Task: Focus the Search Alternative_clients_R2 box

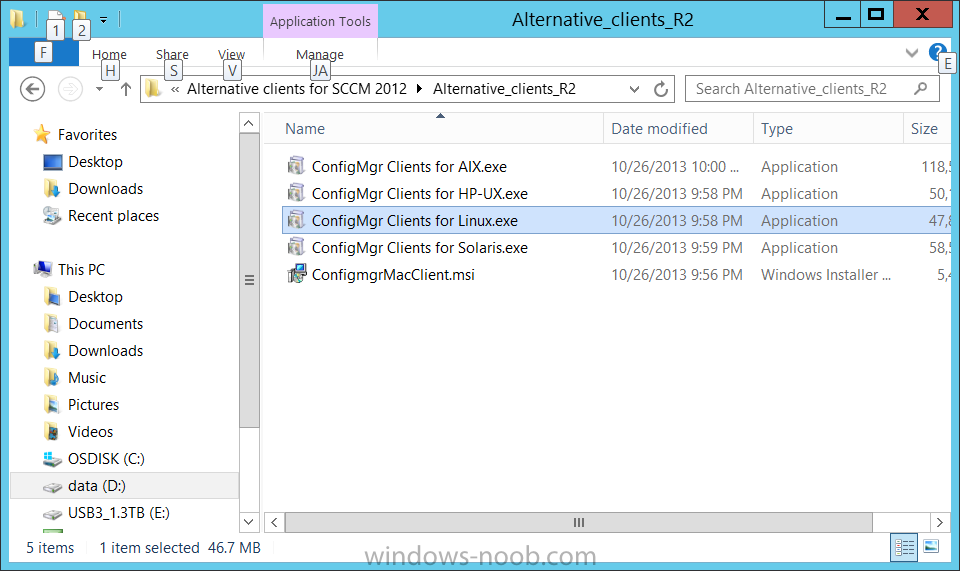Action: click(x=811, y=89)
